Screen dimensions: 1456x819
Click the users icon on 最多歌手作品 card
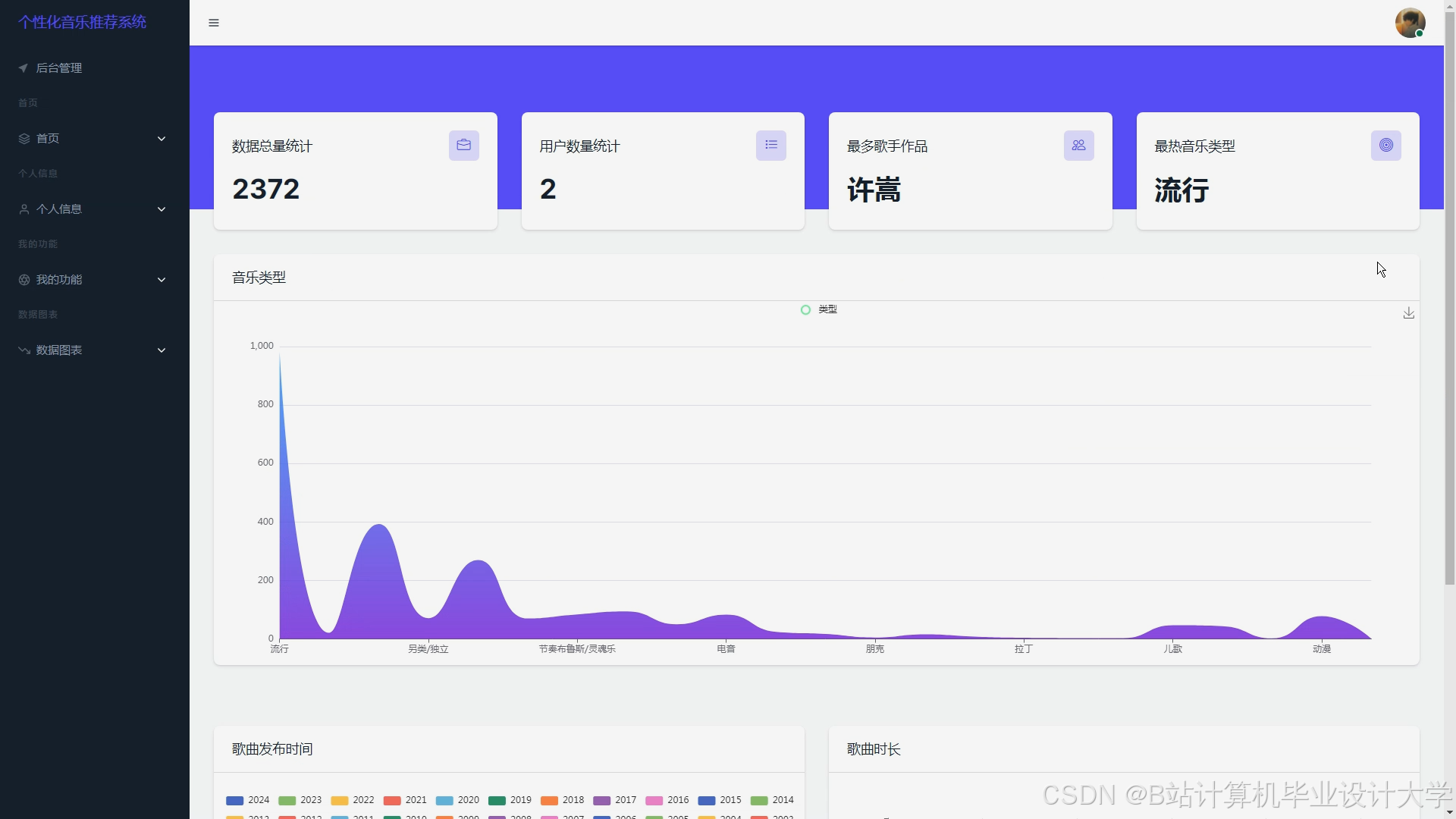pos(1079,145)
